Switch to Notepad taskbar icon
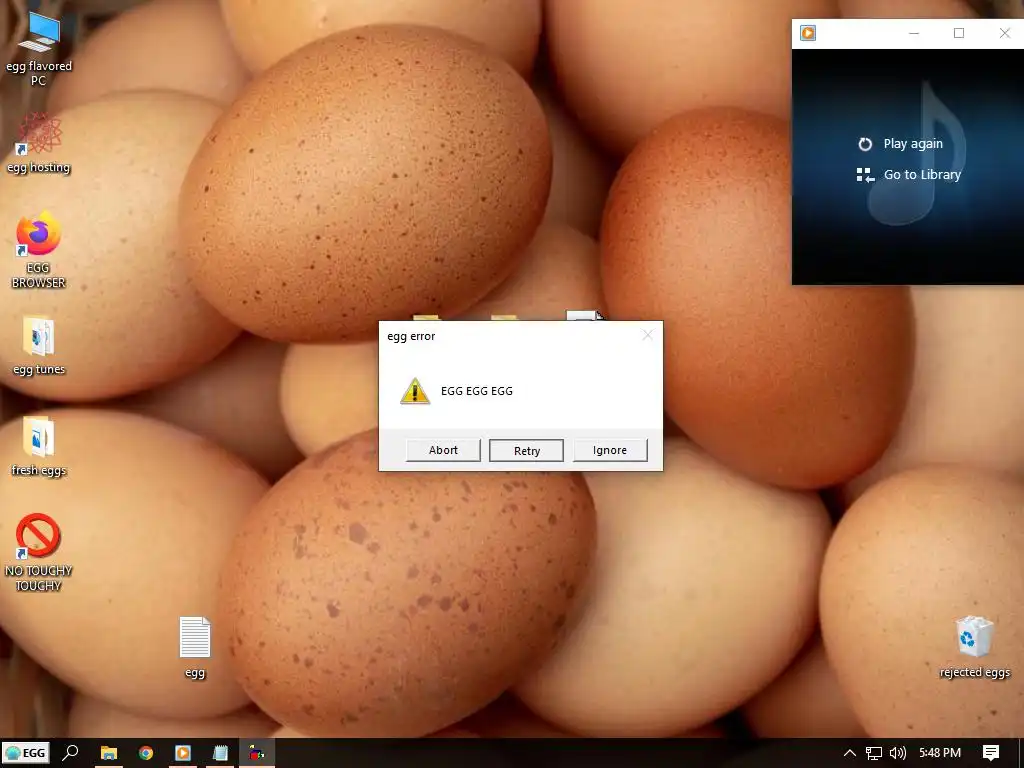The image size is (1024, 768). (220, 753)
